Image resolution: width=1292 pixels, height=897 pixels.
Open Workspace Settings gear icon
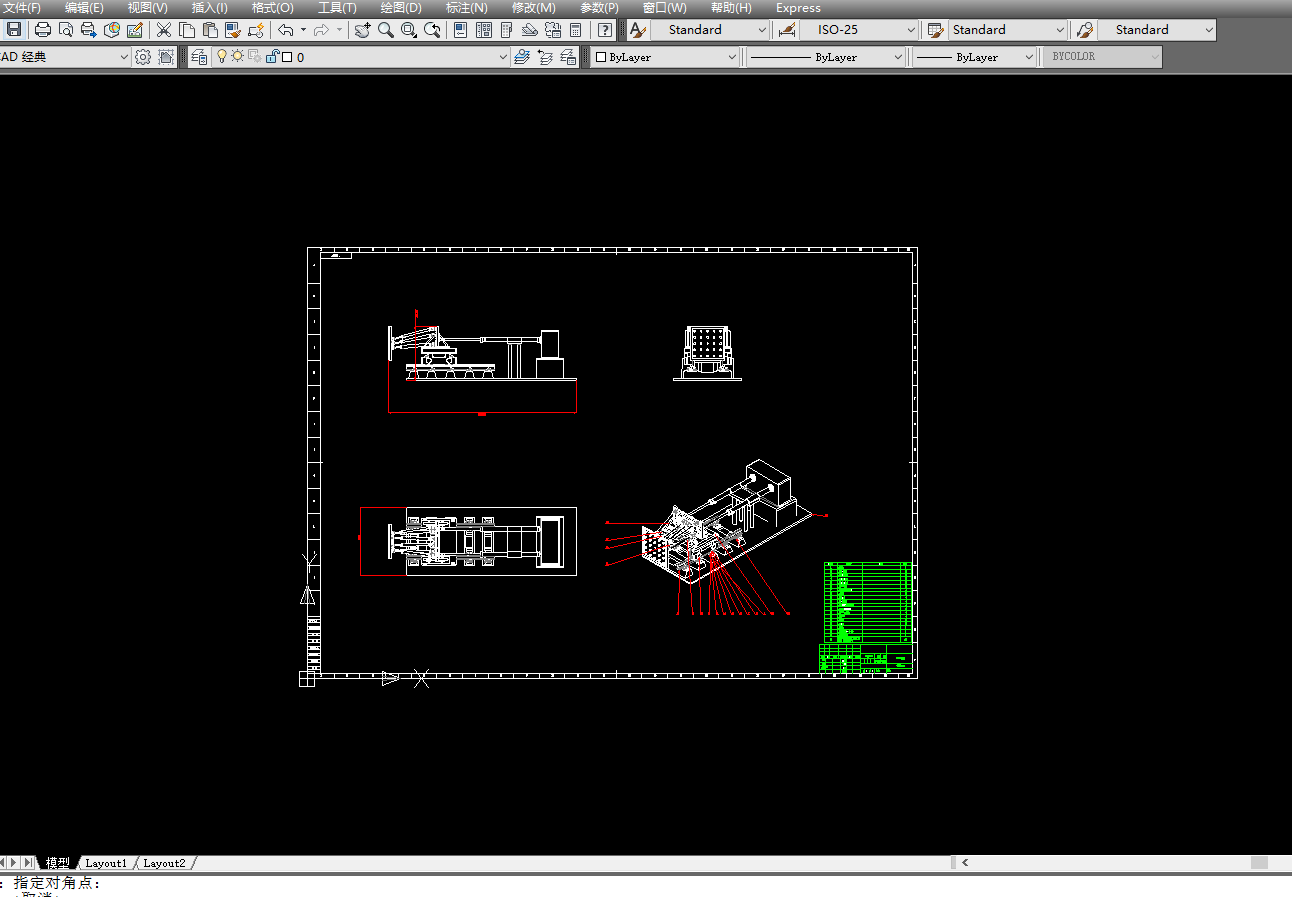(143, 57)
